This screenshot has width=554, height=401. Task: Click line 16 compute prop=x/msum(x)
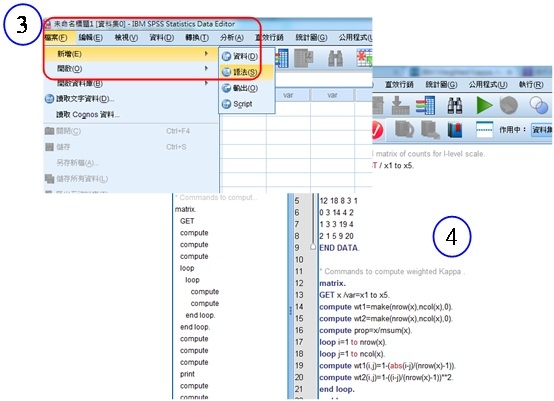[366, 330]
